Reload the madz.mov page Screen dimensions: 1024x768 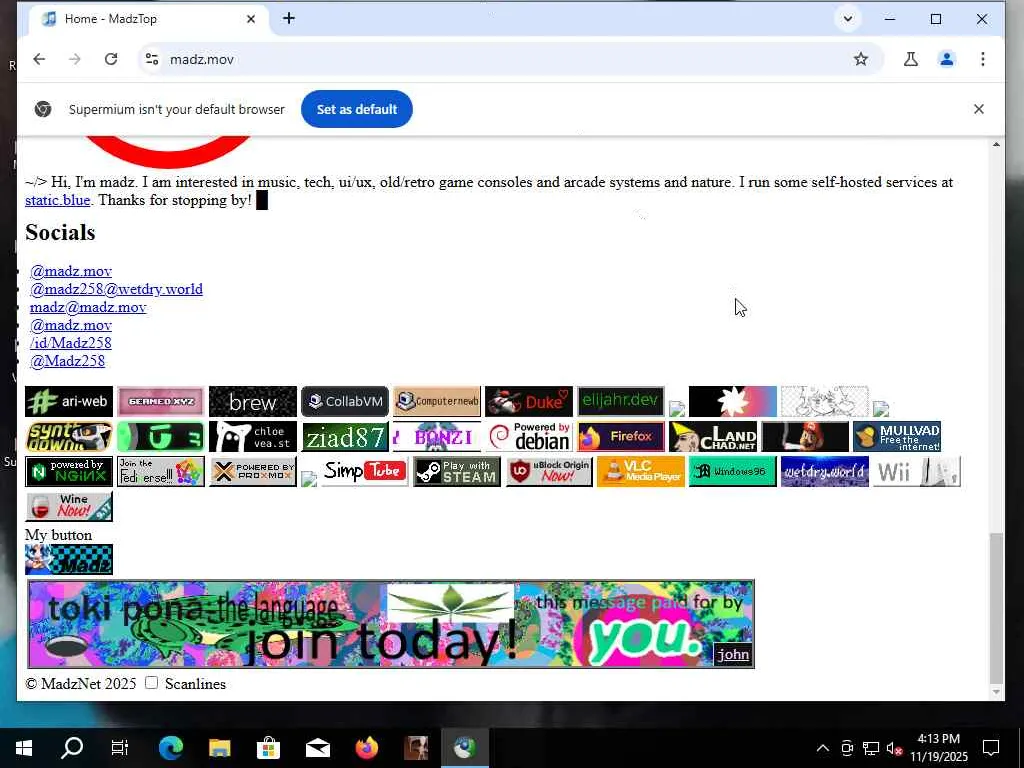(x=111, y=59)
